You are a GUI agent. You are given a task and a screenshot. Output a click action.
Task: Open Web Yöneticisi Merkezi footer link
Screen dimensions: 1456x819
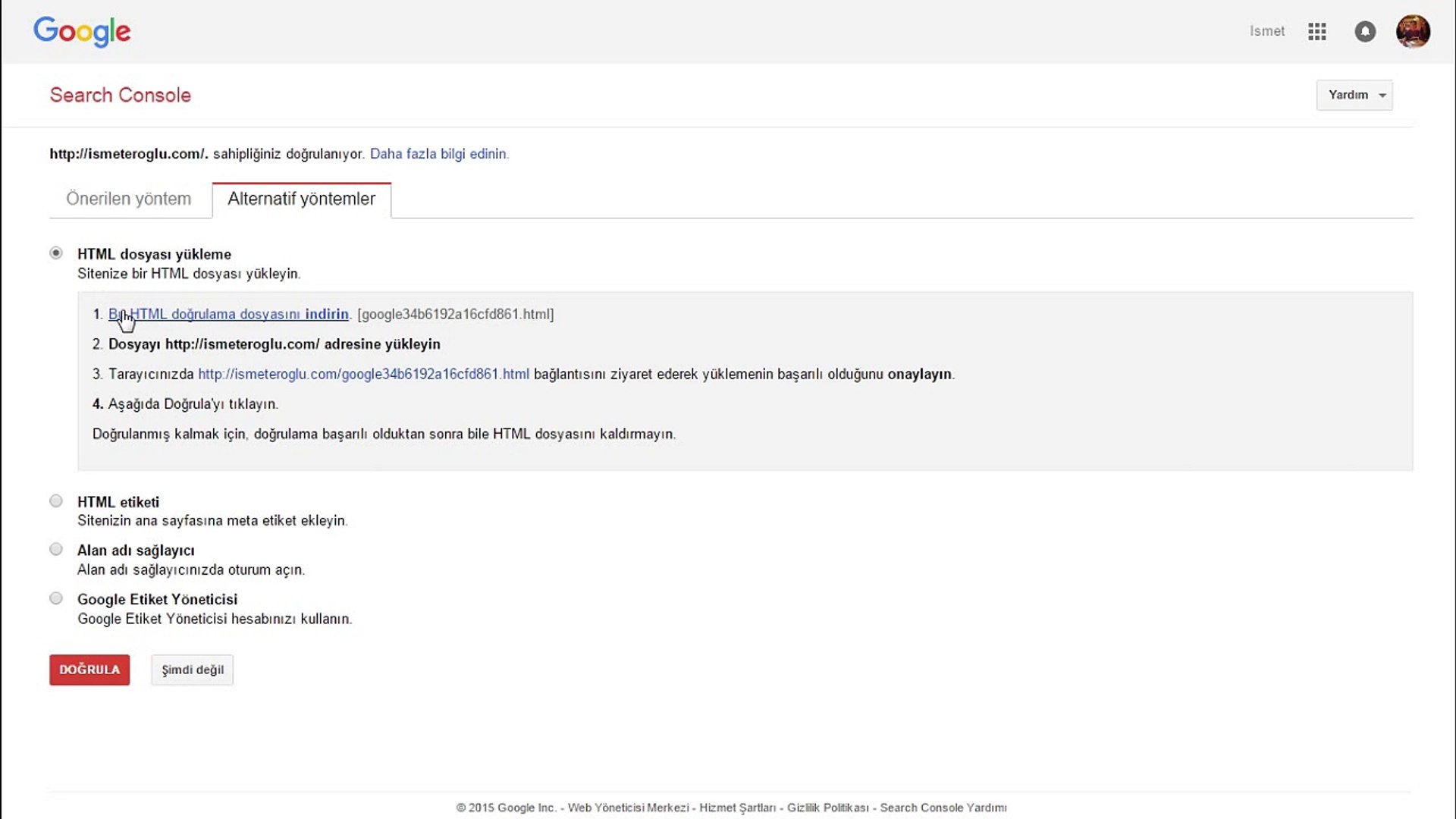click(x=629, y=808)
